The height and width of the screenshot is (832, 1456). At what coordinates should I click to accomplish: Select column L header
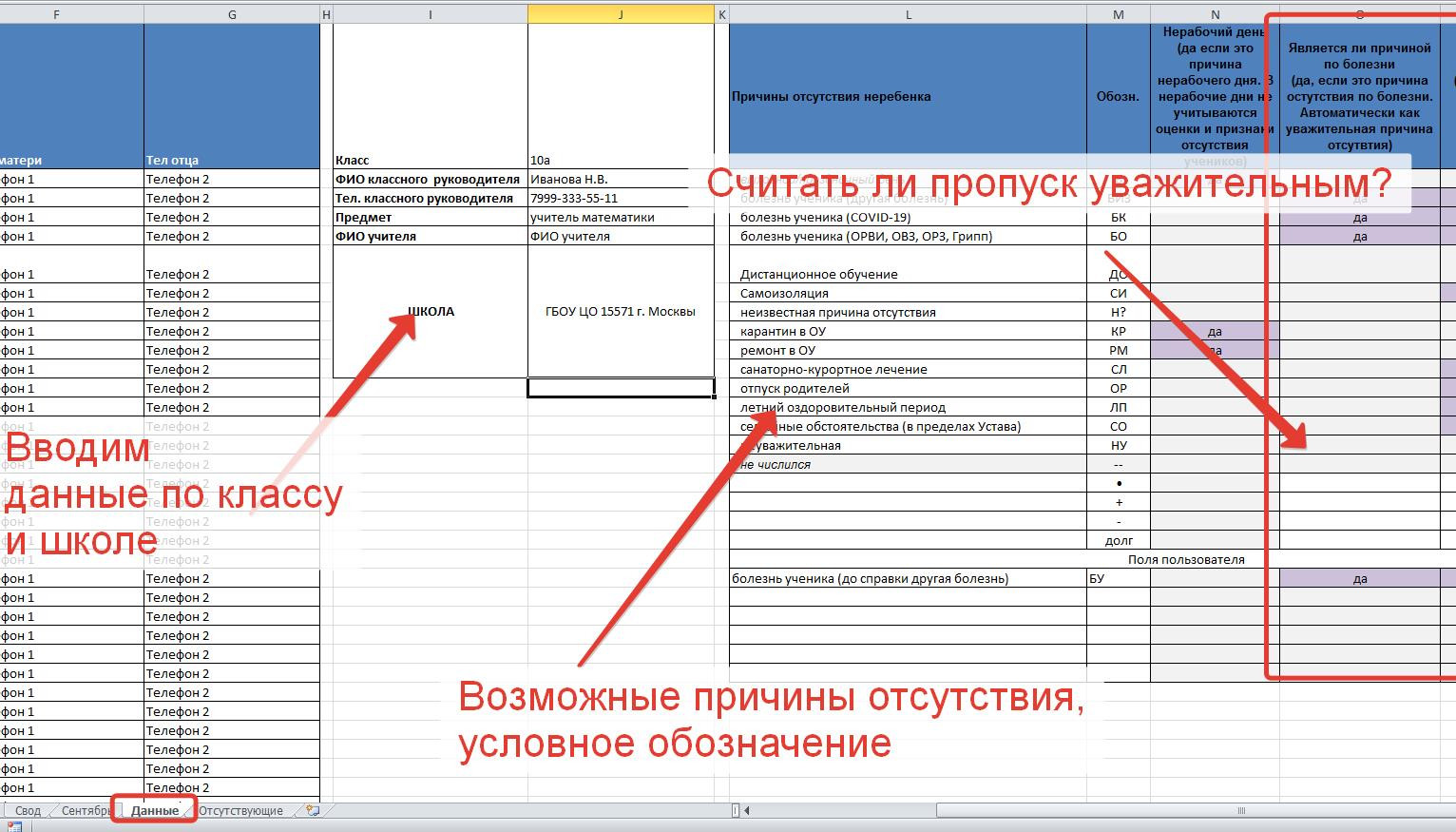908,14
